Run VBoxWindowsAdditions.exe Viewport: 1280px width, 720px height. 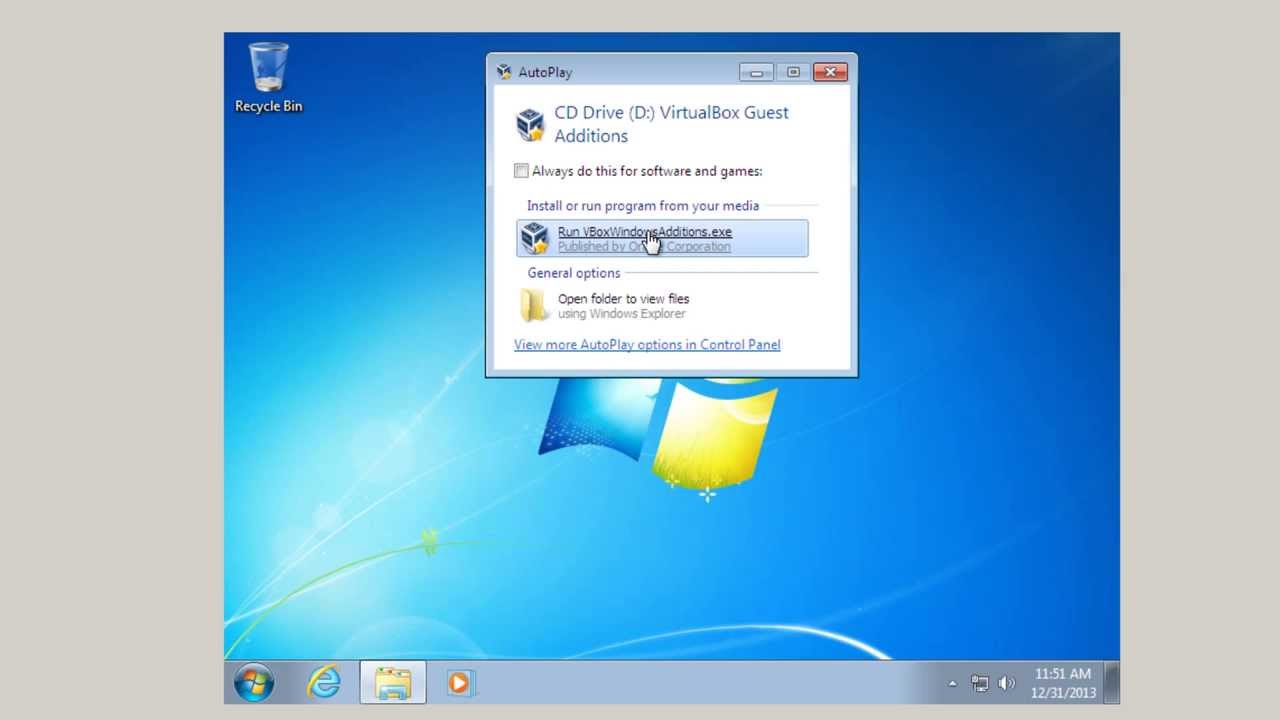pyautogui.click(x=662, y=239)
